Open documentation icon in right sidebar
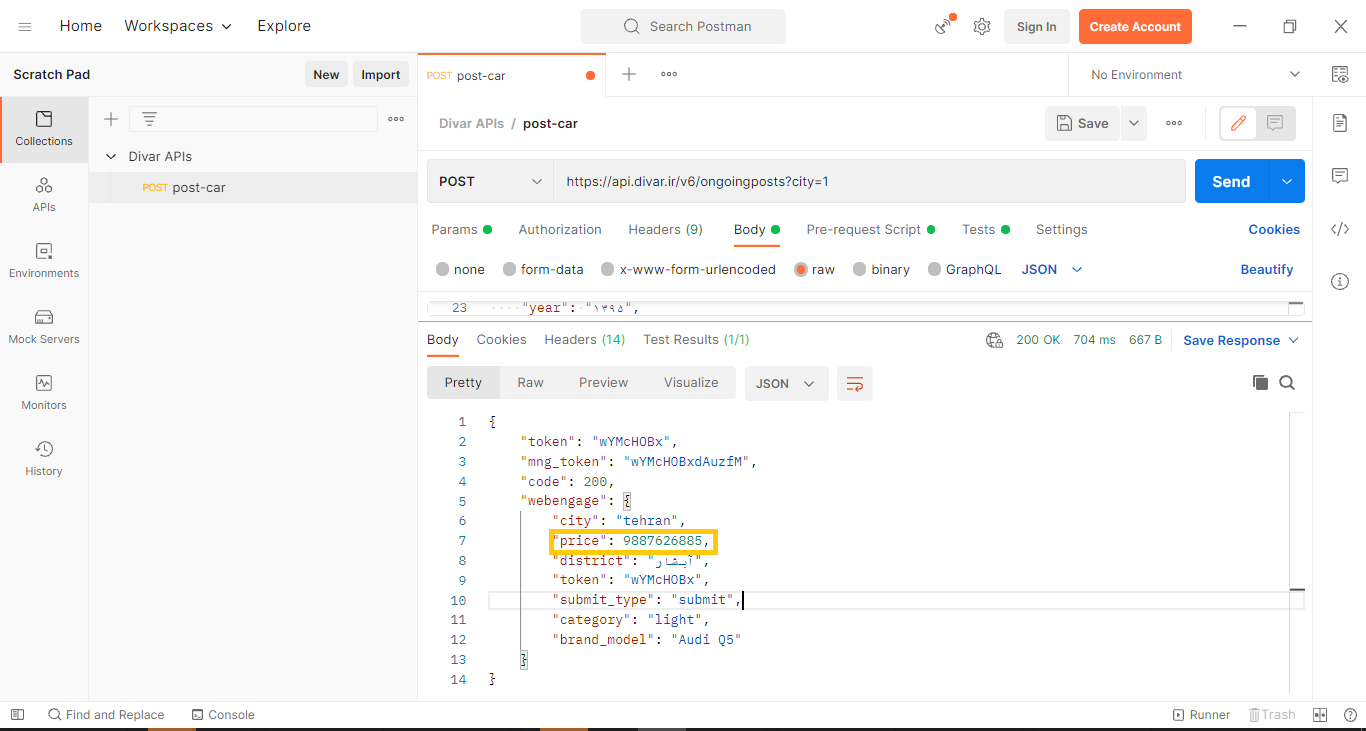Screen dimensions: 1366x731 point(1340,122)
